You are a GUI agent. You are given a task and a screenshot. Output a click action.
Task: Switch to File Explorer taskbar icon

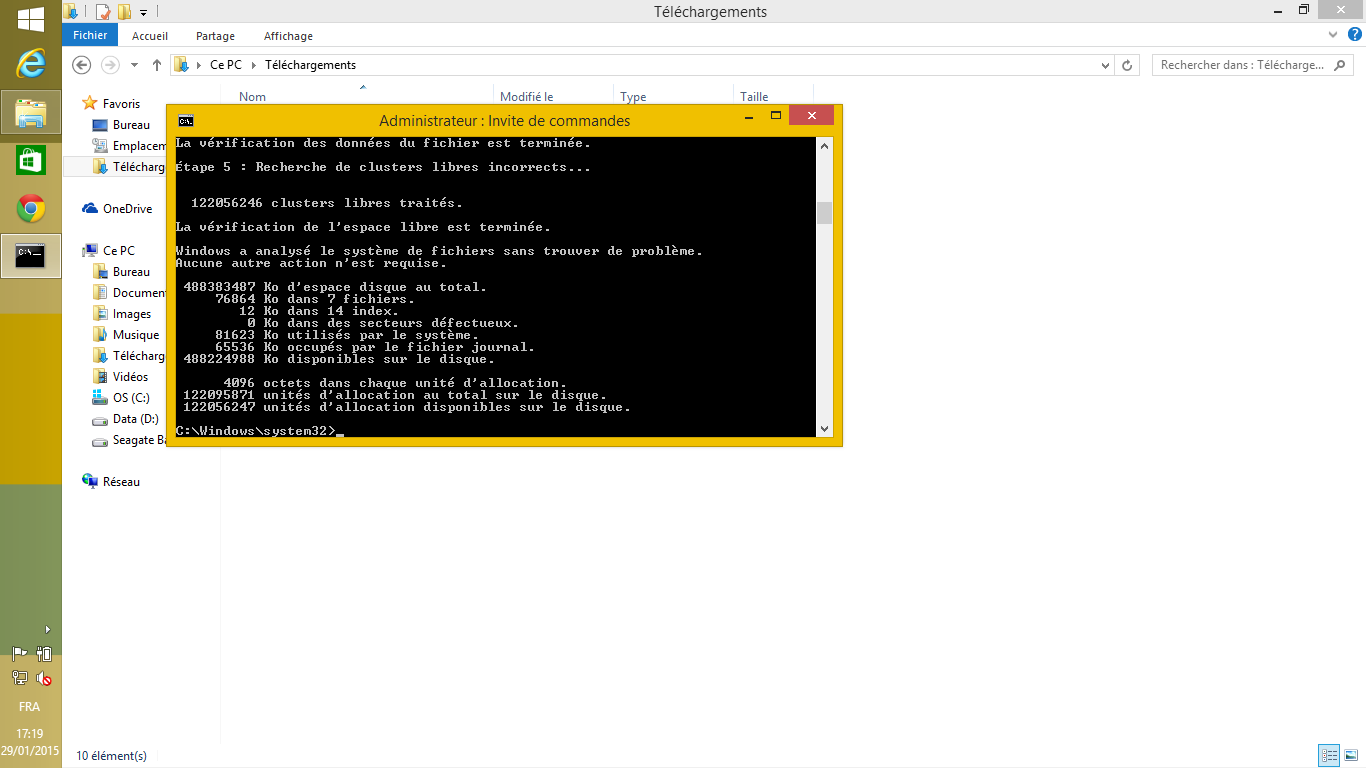31,112
